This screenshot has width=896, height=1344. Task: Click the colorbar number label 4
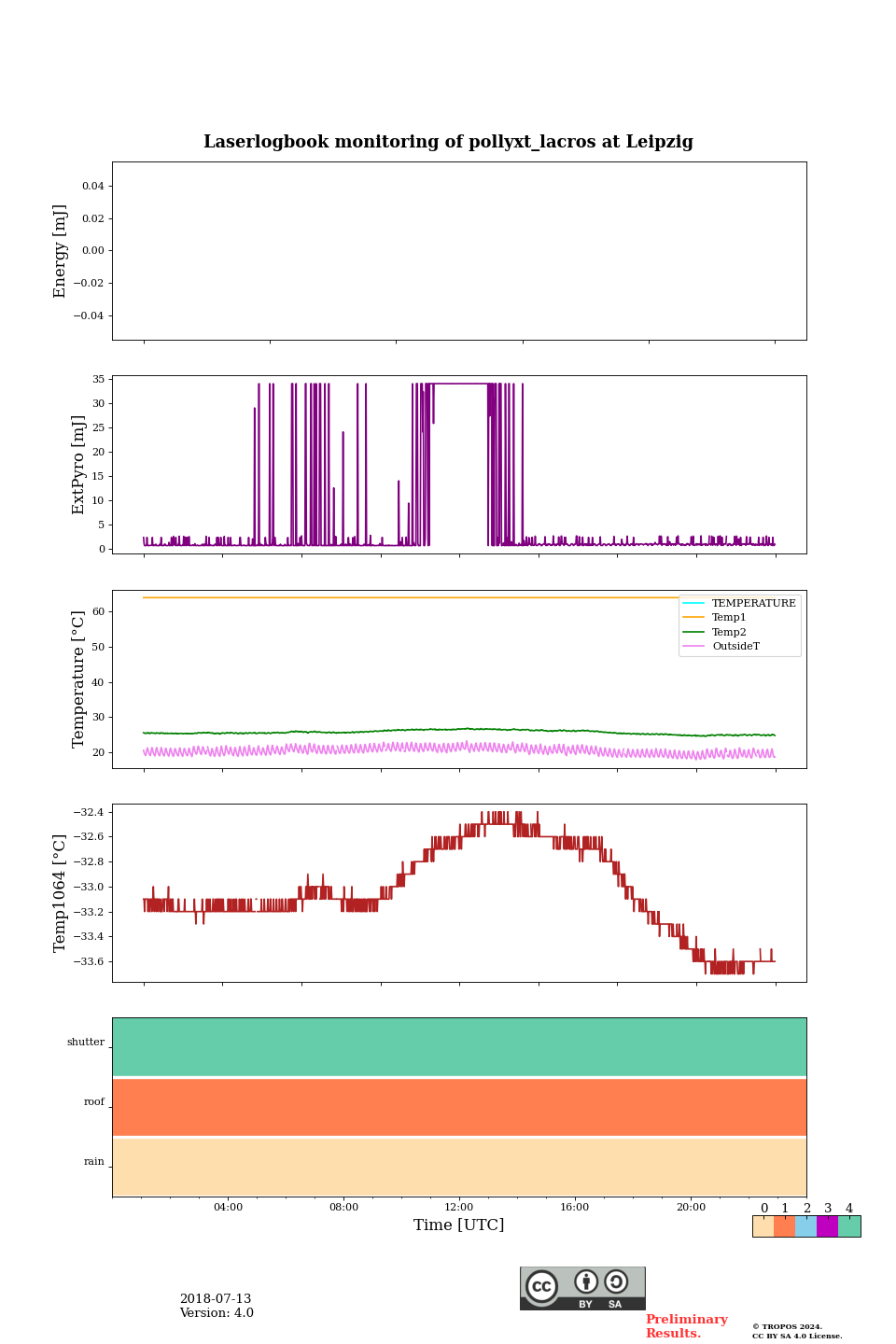tap(849, 1209)
